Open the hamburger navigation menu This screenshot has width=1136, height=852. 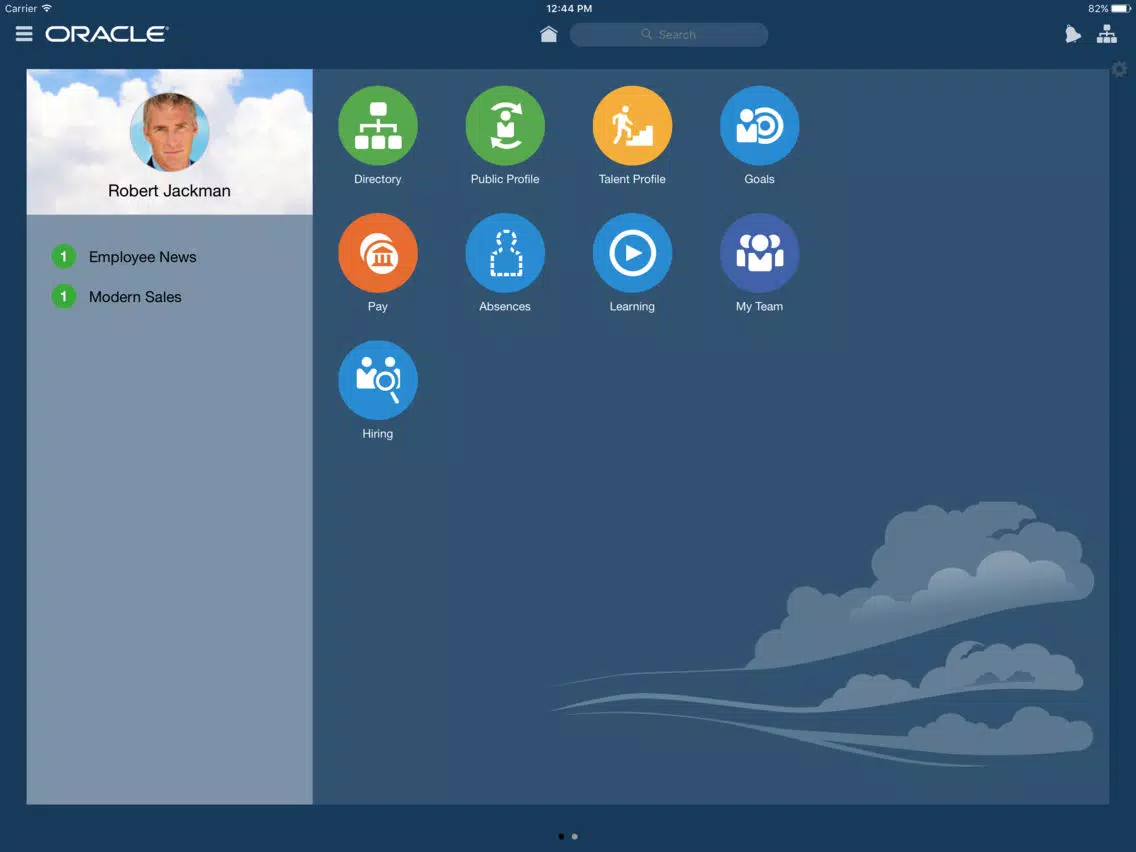pyautogui.click(x=23, y=33)
